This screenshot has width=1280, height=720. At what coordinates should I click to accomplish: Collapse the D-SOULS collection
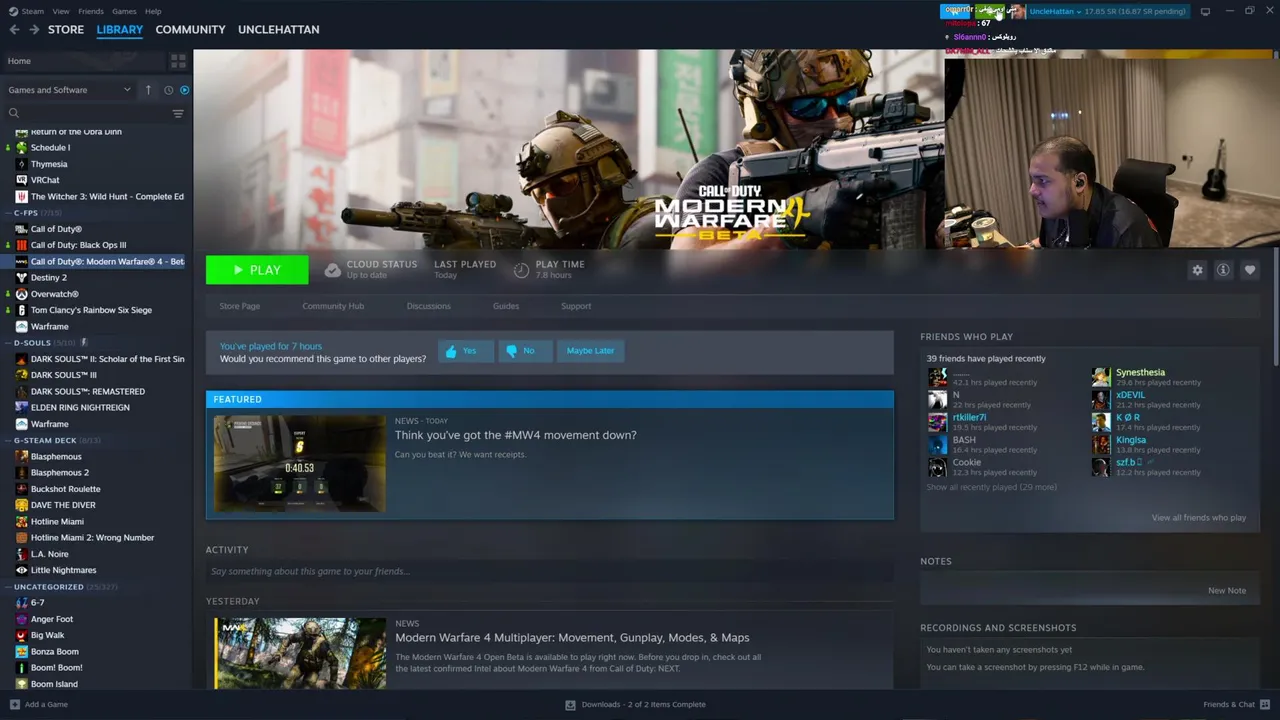pyautogui.click(x=8, y=343)
